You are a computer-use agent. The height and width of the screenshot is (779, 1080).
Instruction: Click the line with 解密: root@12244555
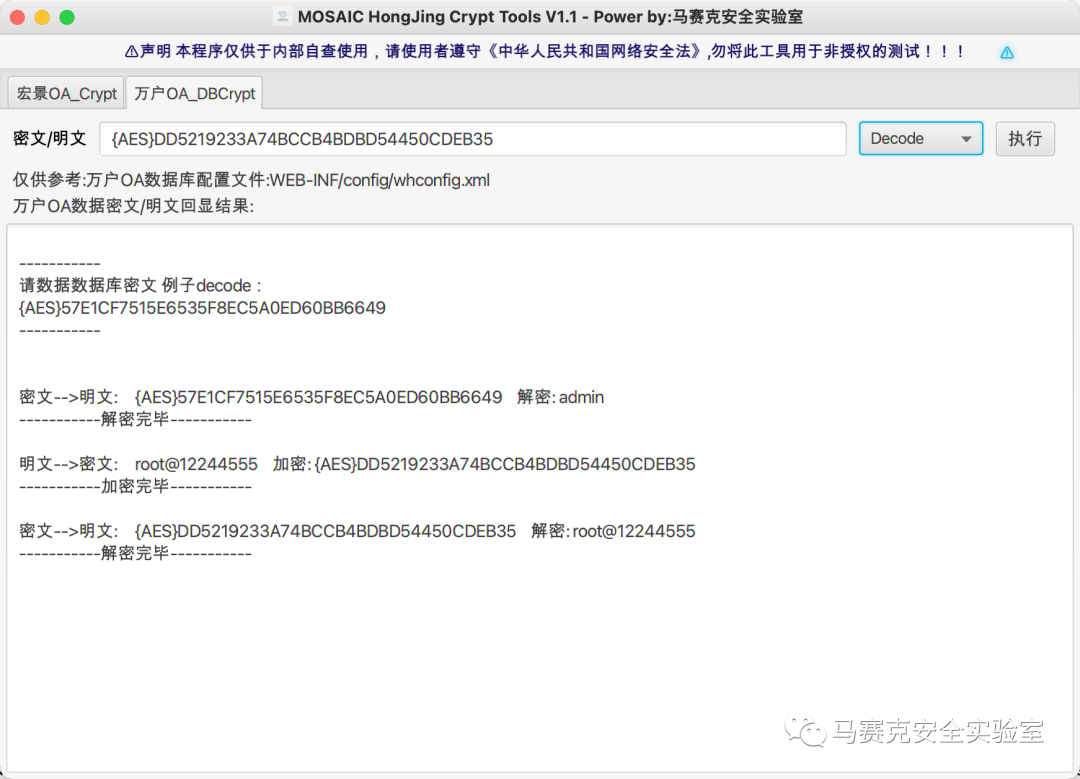point(357,531)
